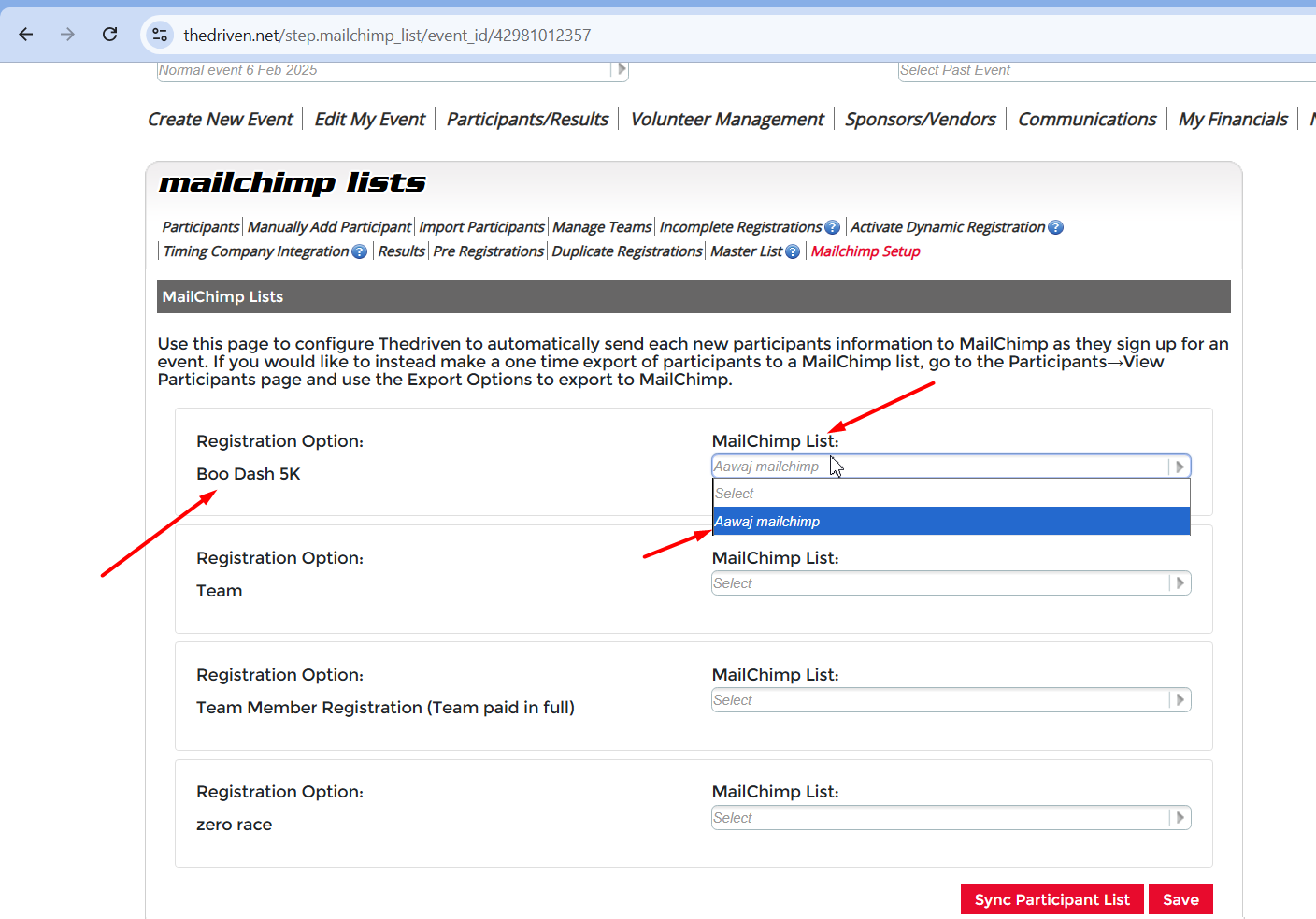Open help icon next to Timing Company Integration
This screenshot has height=919, width=1316.
[360, 251]
